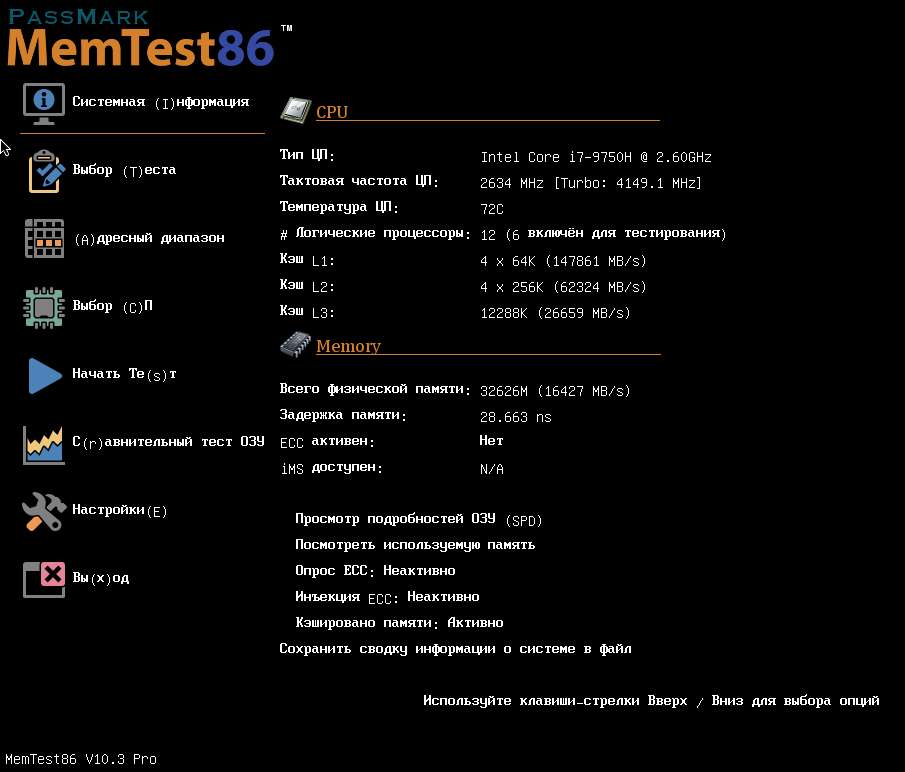Viewport: 905px width, 772px height.
Task: Click 'Intel Core i7-9750H @ 2.60GHz' value
Action: tap(596, 157)
